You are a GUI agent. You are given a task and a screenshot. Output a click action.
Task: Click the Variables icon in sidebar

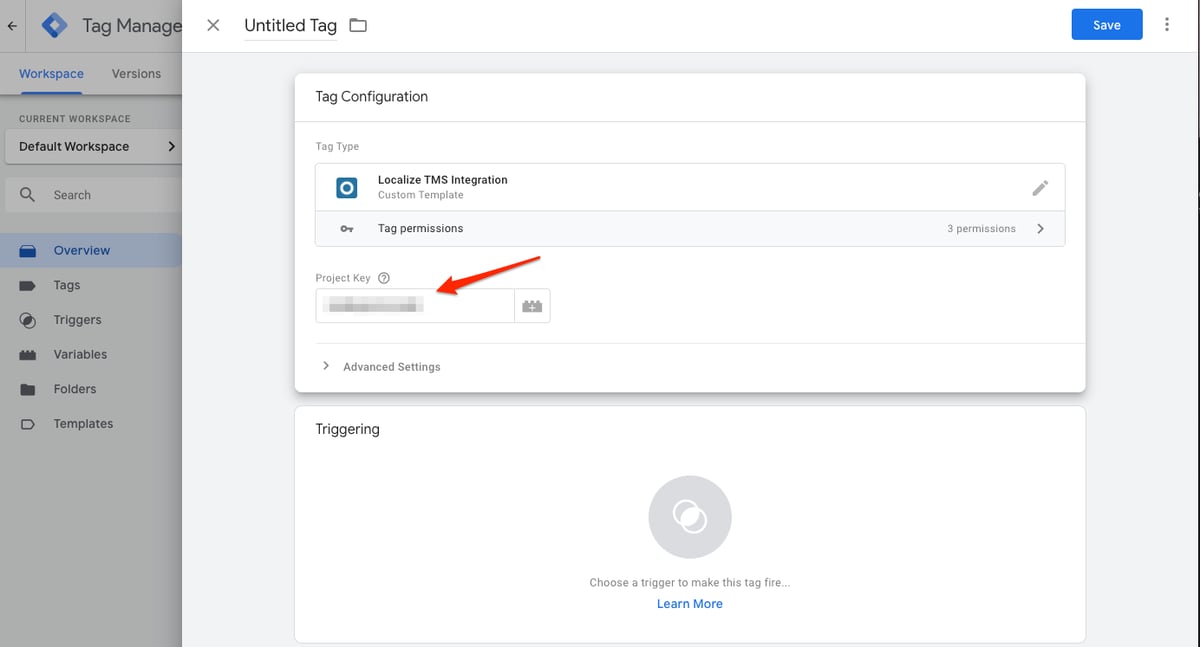point(28,355)
